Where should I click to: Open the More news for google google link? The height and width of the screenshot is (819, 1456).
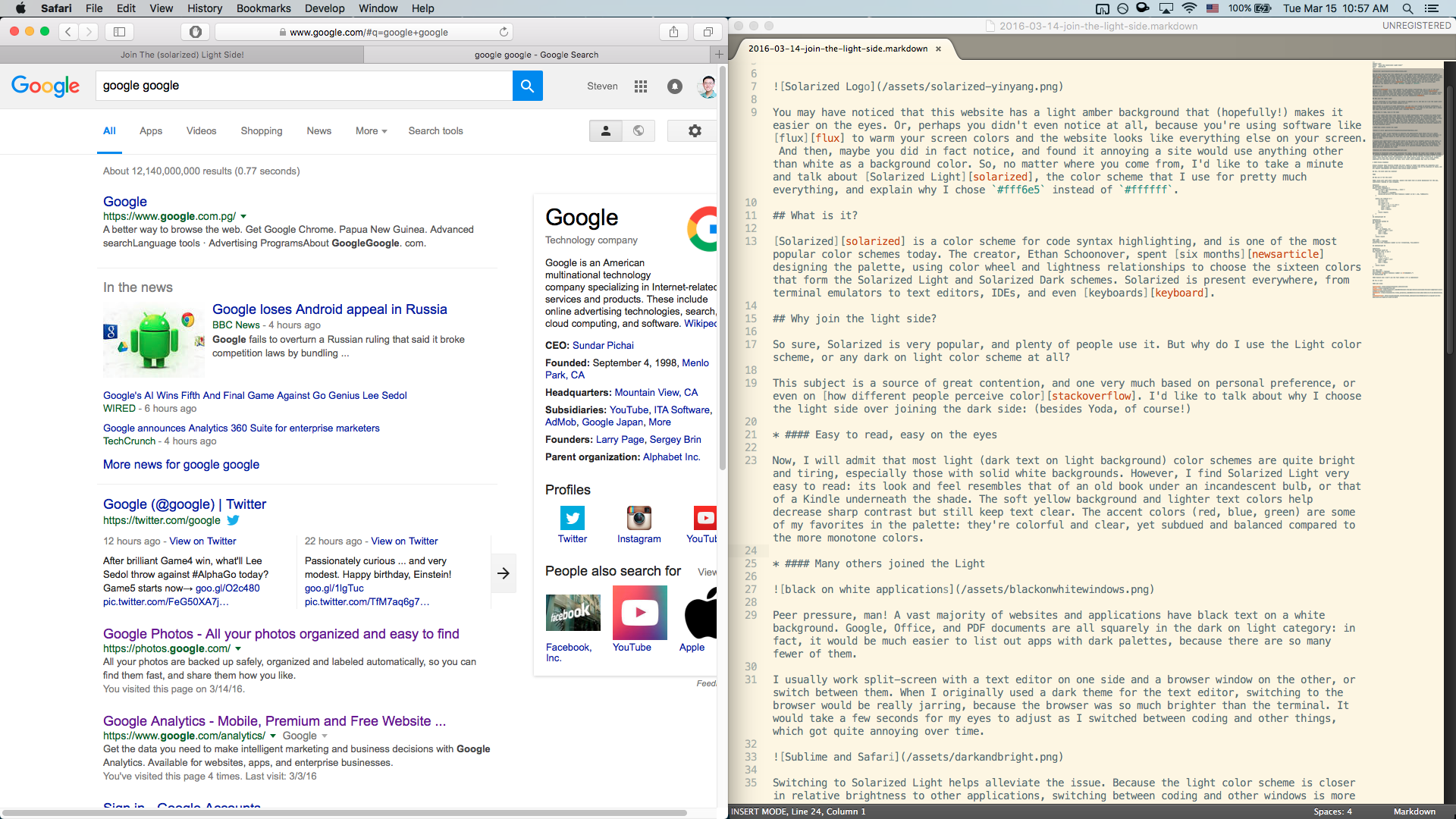click(181, 465)
